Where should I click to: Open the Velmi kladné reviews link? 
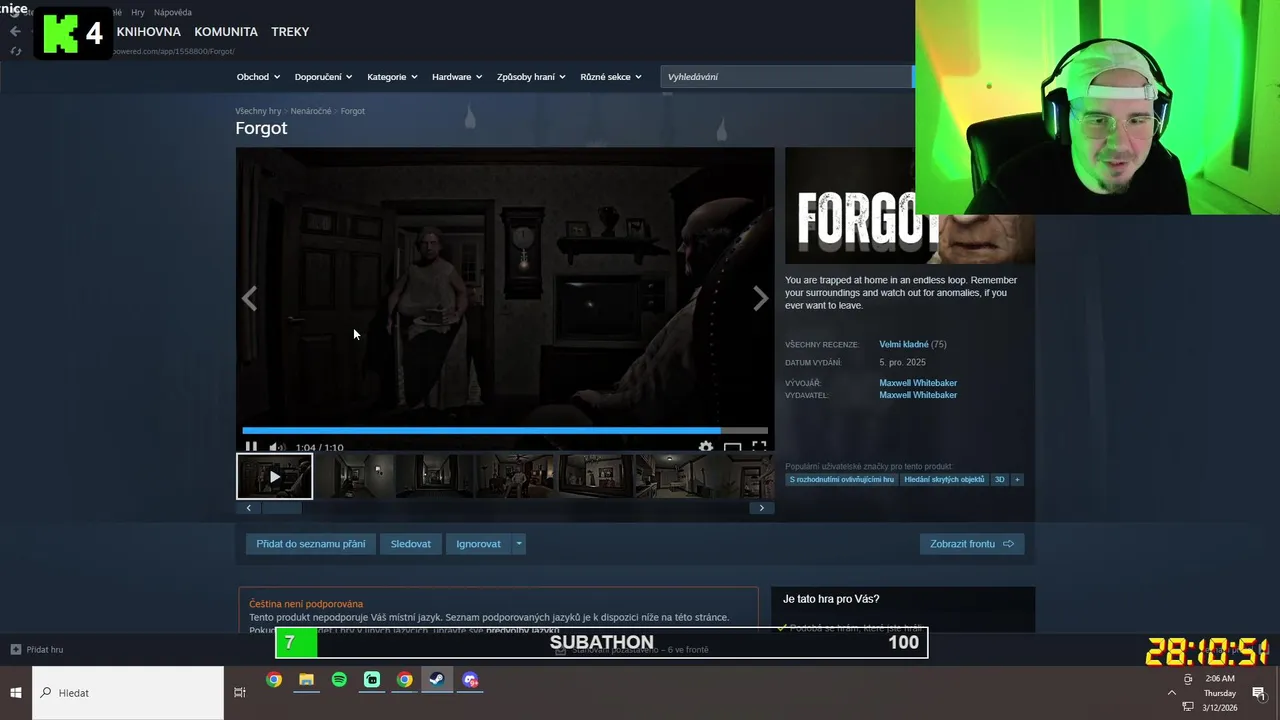tap(904, 344)
